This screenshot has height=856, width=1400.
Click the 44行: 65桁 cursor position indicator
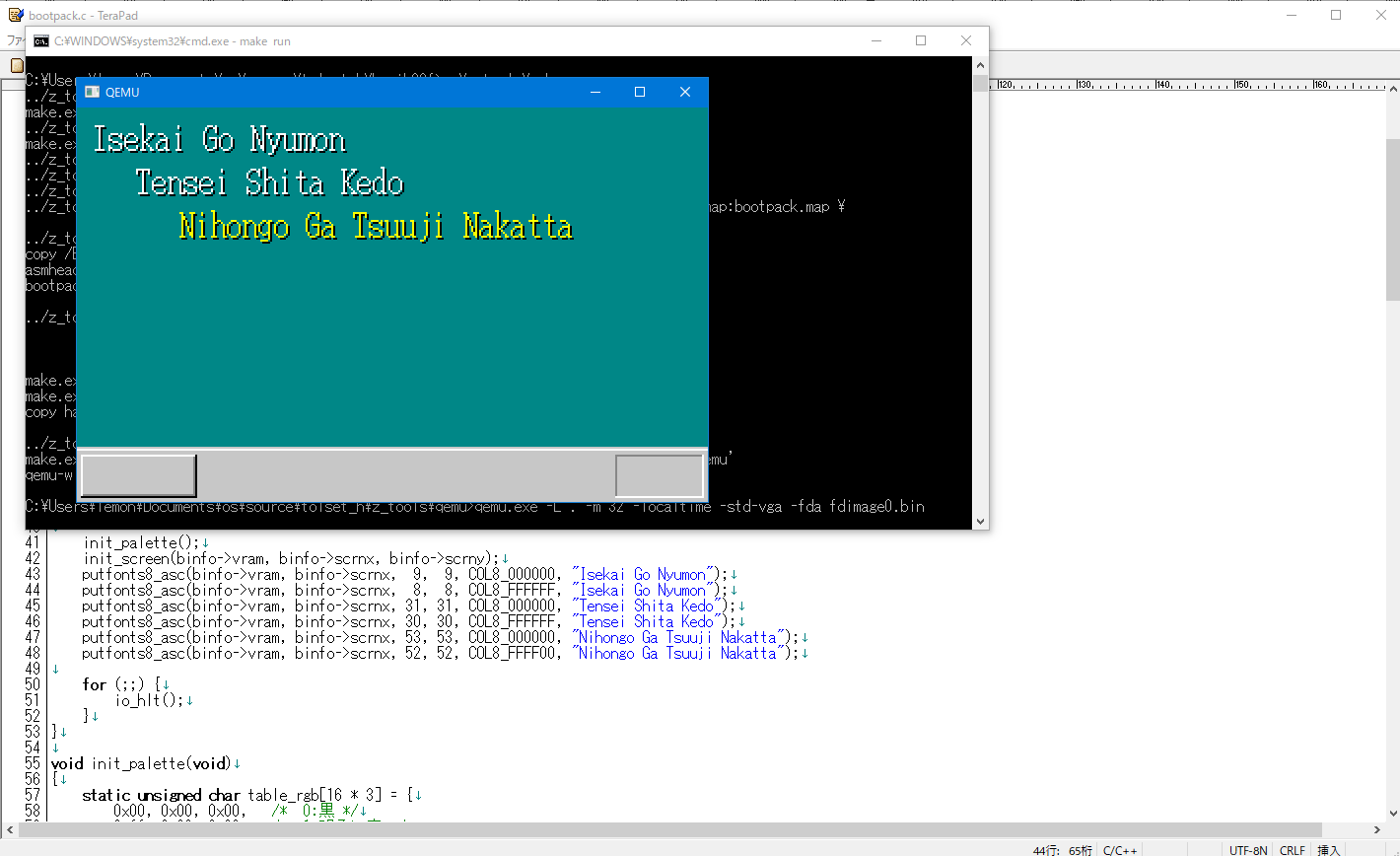coord(1062,849)
